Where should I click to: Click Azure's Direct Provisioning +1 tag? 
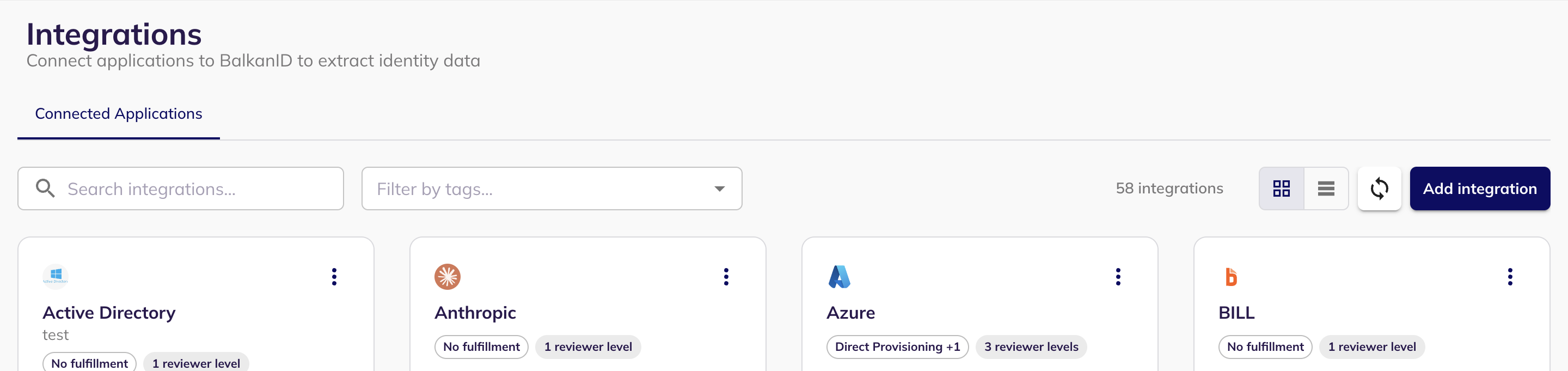point(897,346)
